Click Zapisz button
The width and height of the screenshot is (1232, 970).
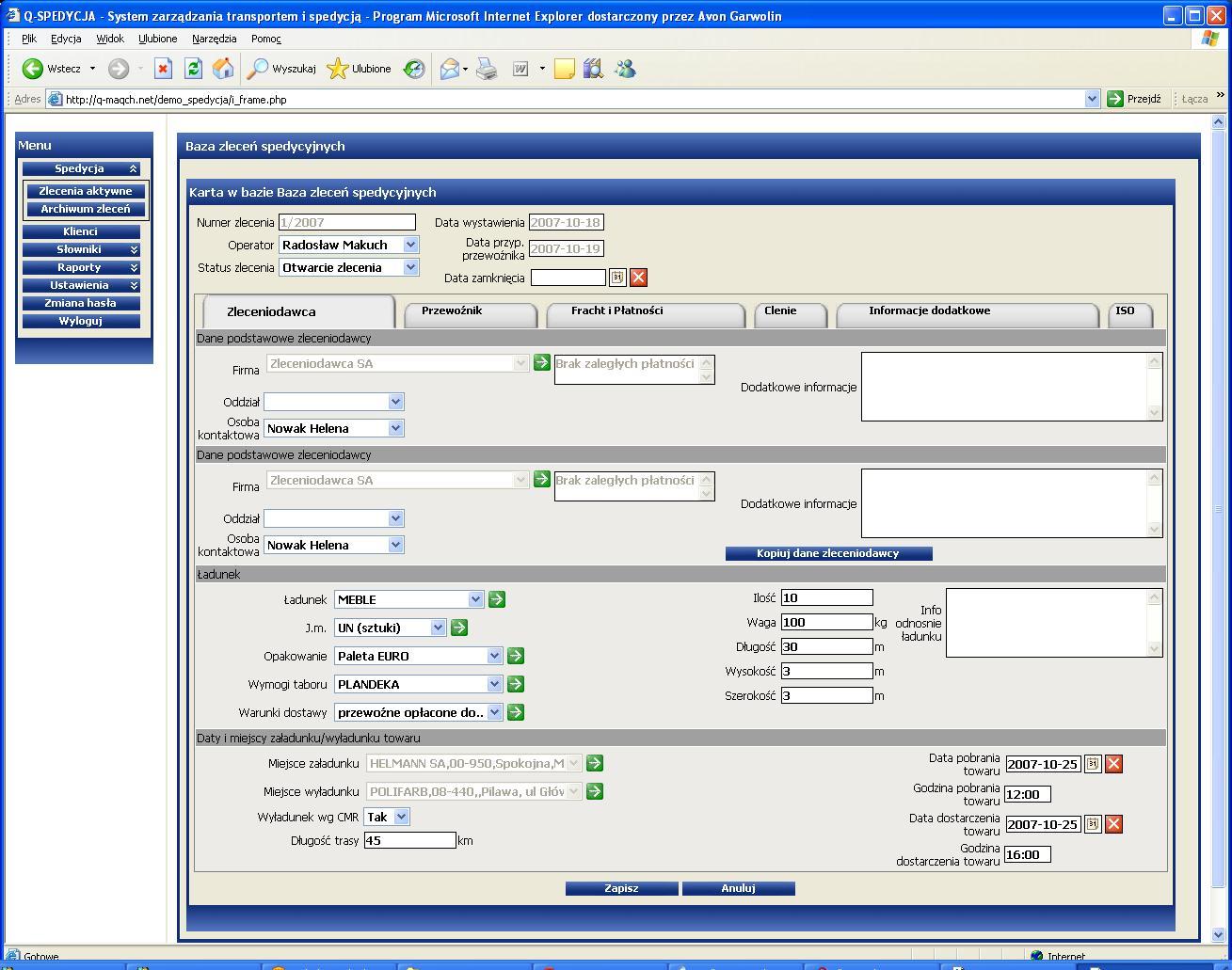[621, 888]
